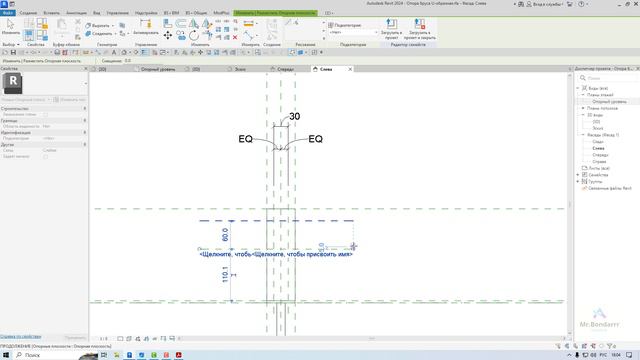Toggle checkbox in Строительство section

[46, 115]
